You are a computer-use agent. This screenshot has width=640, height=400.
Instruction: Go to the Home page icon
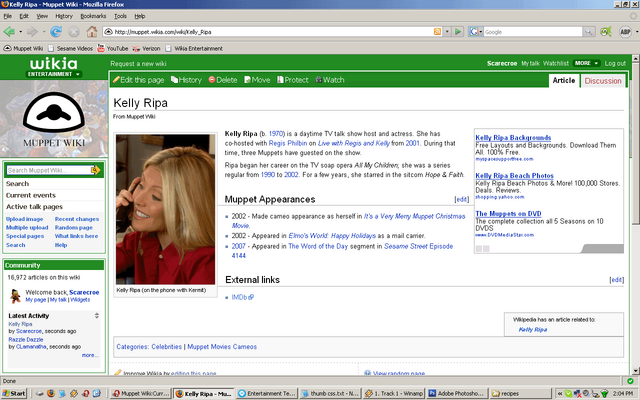click(92, 31)
